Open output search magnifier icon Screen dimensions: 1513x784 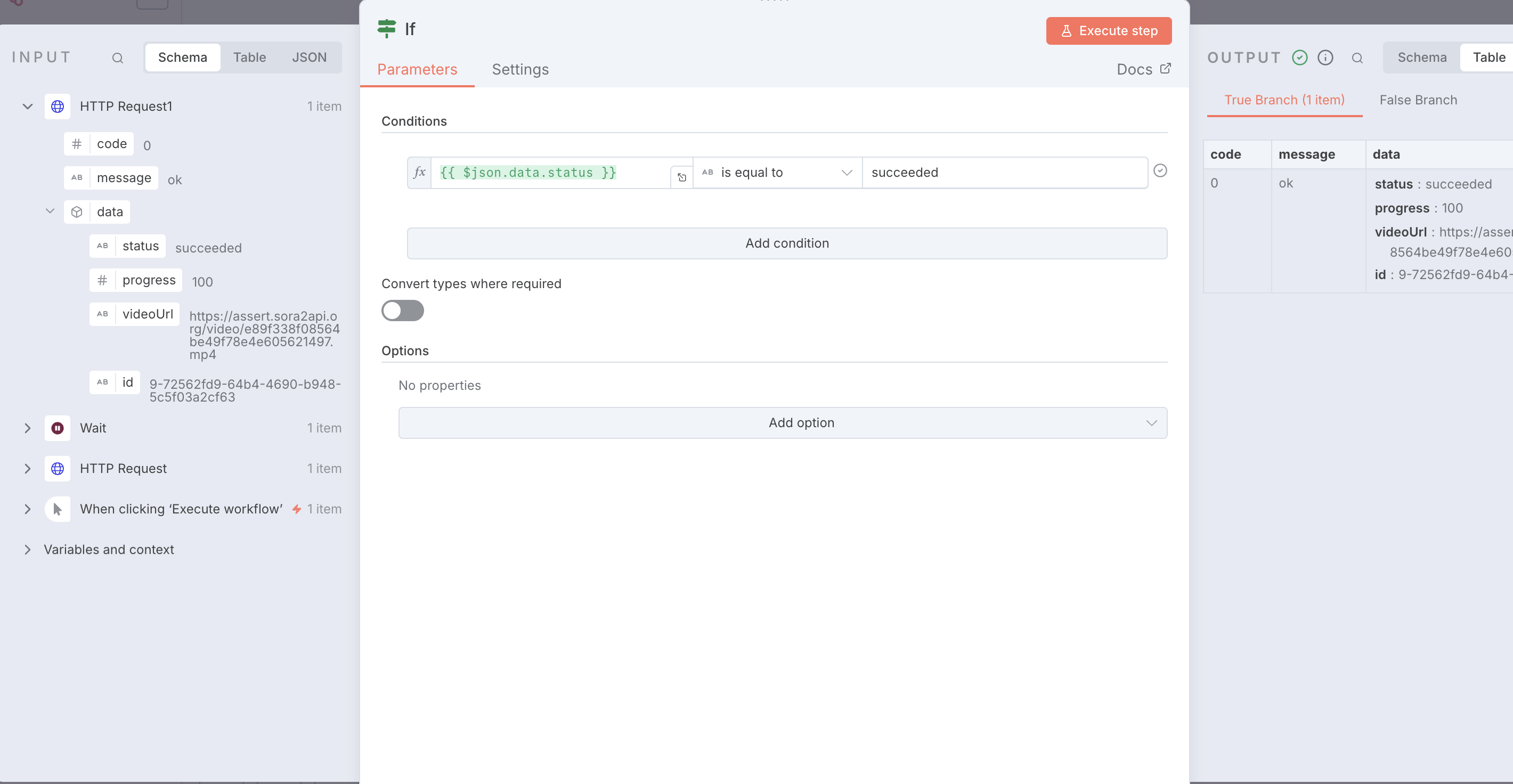coord(1357,58)
